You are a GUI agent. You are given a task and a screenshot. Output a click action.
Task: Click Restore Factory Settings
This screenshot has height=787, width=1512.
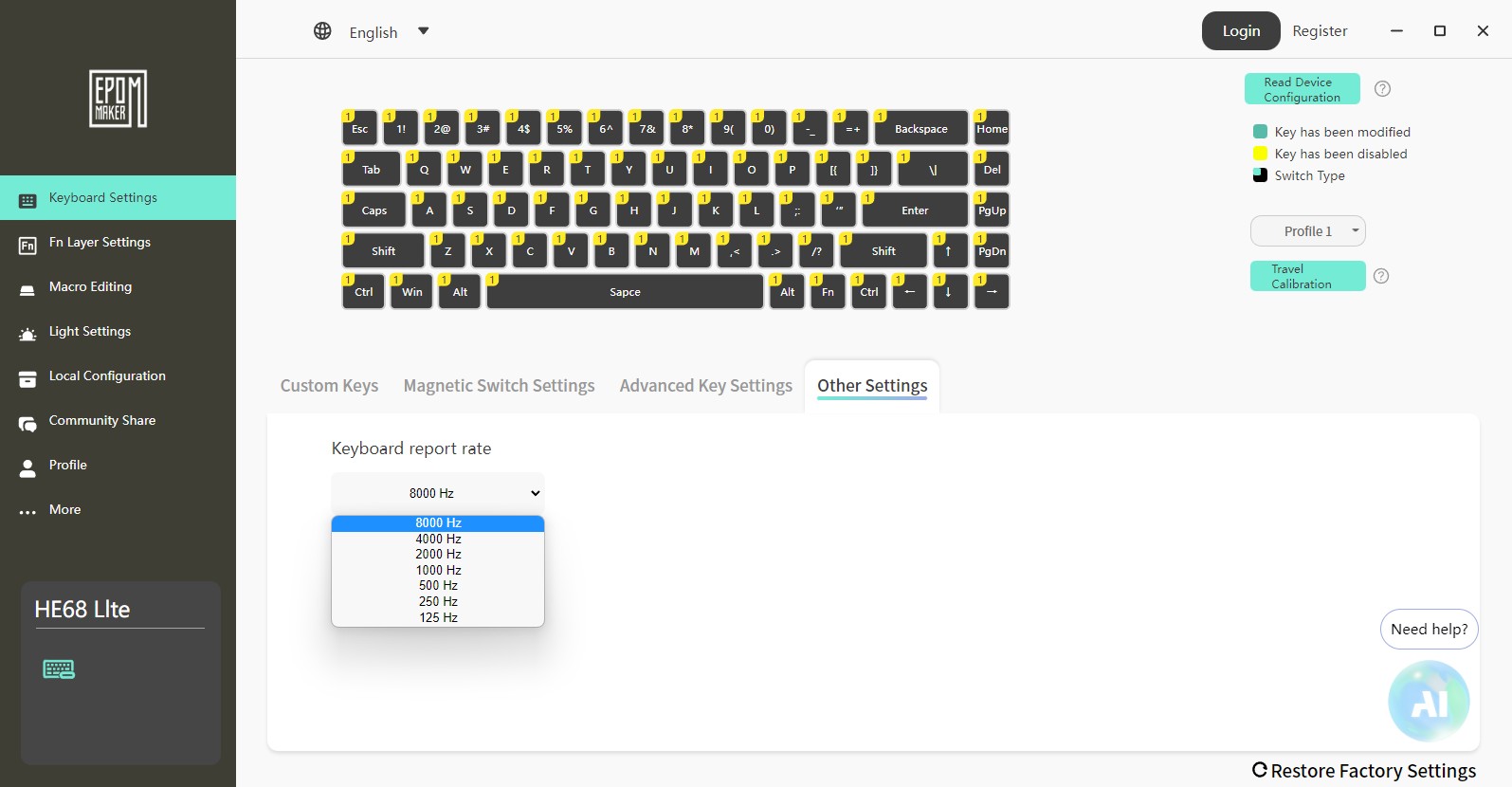tap(1364, 771)
